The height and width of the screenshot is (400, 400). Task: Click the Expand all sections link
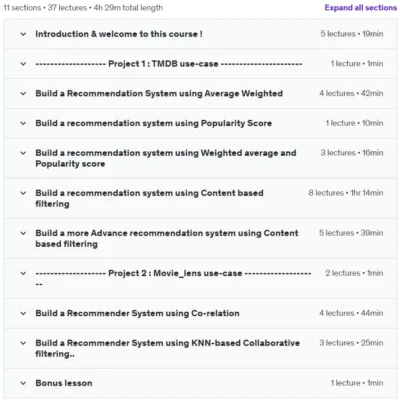(361, 8)
